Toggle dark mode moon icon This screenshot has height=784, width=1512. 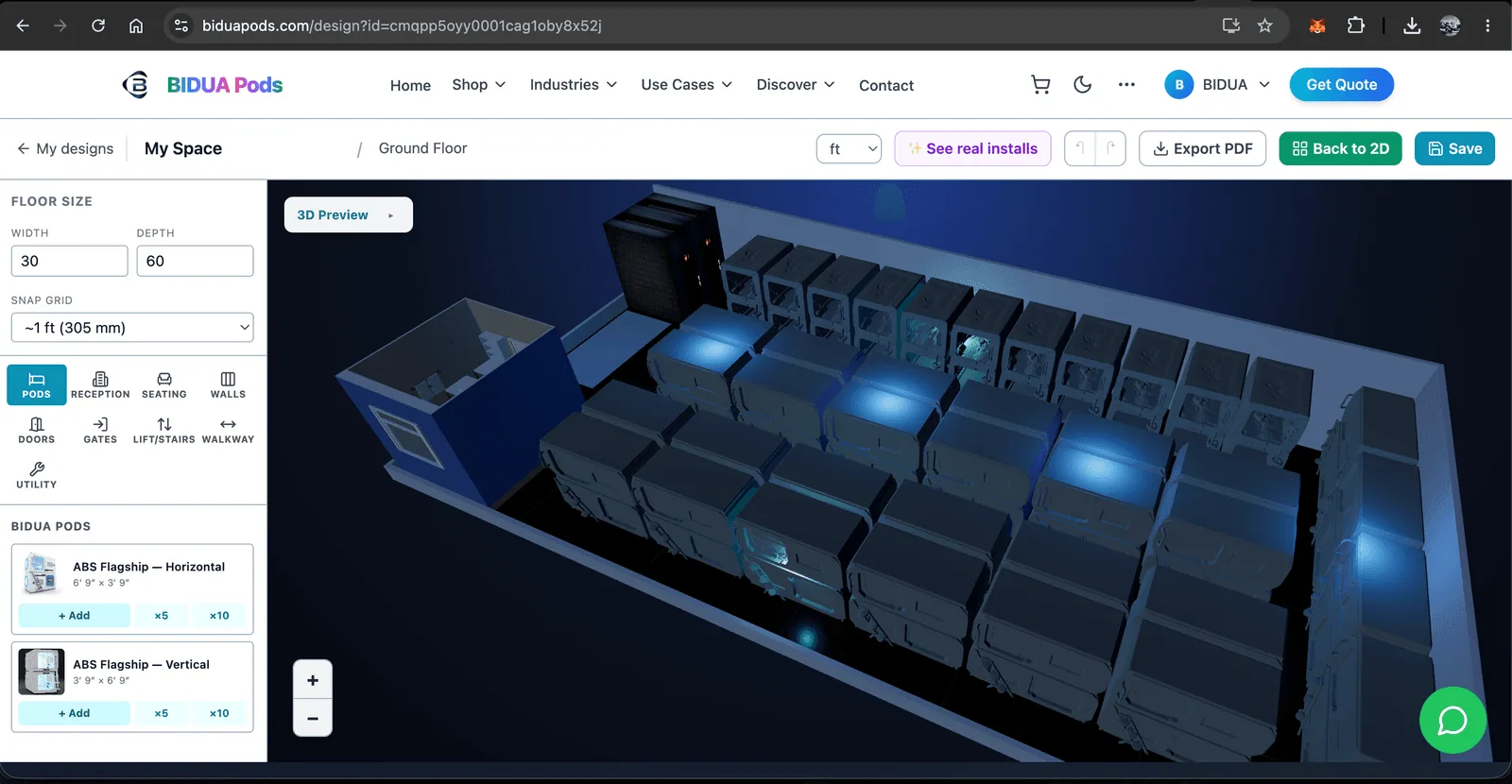[x=1083, y=85]
